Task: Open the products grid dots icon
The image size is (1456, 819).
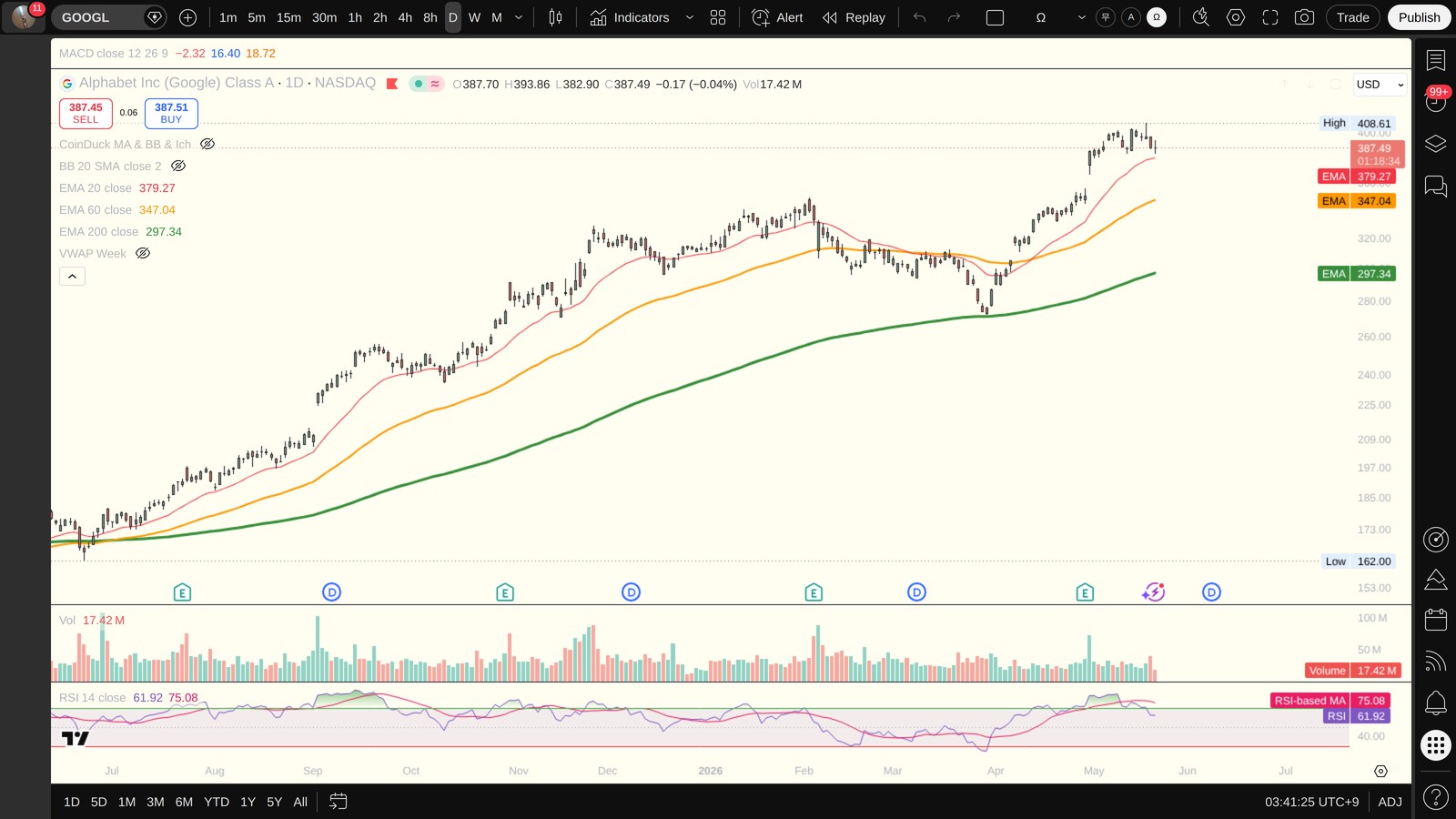Action: (1435, 746)
